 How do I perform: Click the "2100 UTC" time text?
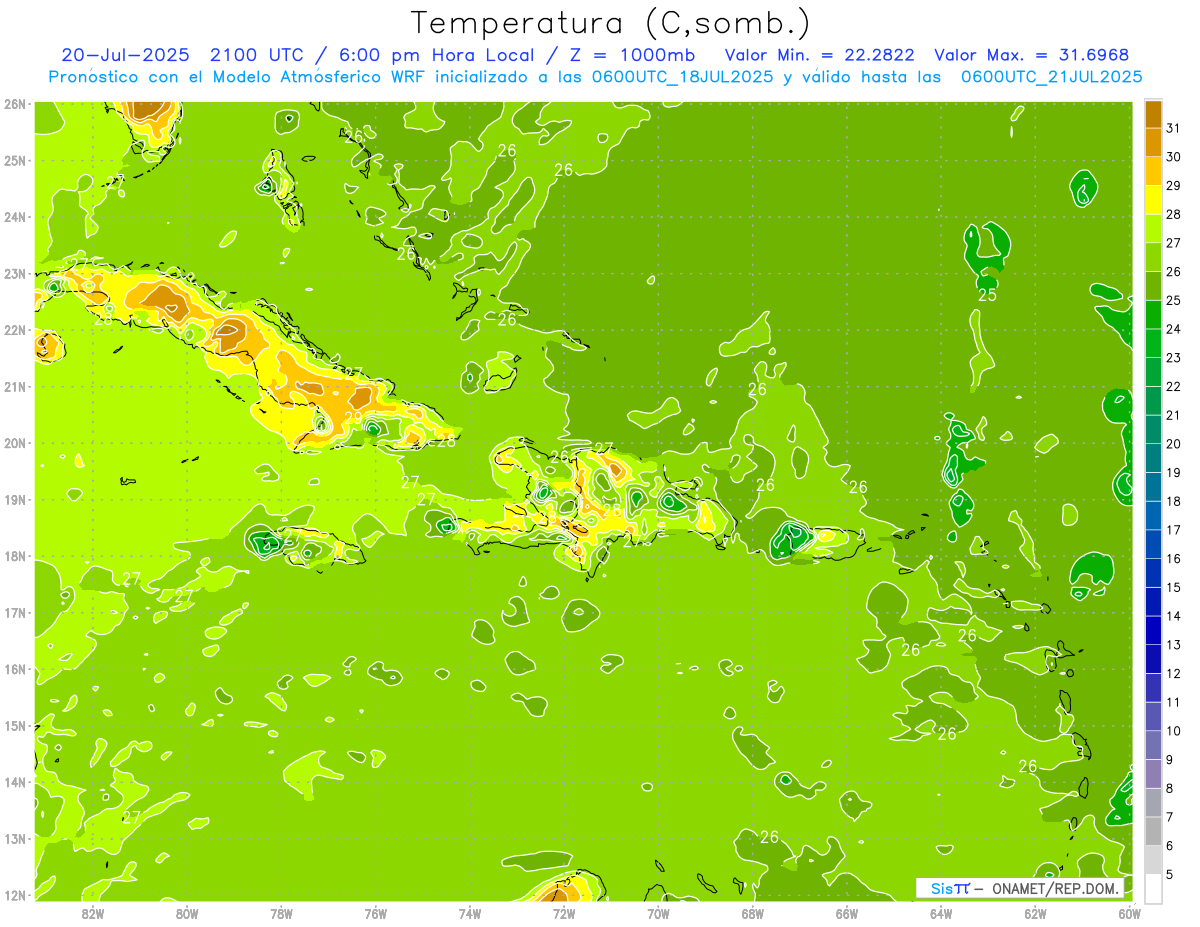pyautogui.click(x=257, y=54)
